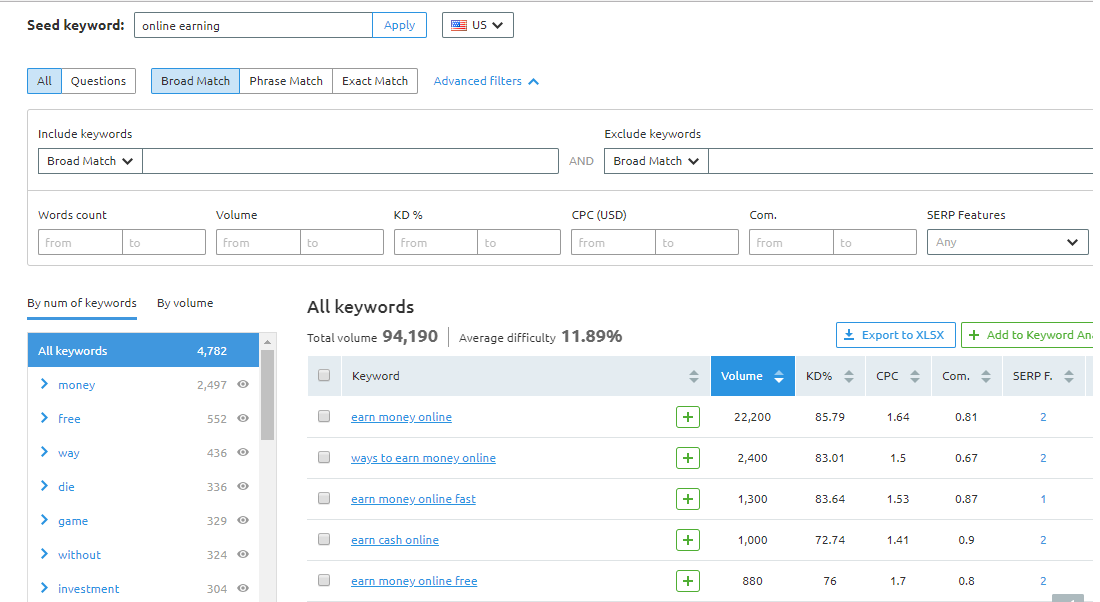
Task: Expand the 'die' keyword group
Action: tap(44, 486)
